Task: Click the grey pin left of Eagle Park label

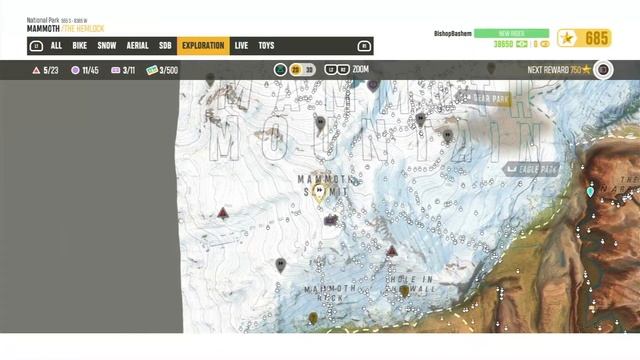Action: (x=448, y=136)
